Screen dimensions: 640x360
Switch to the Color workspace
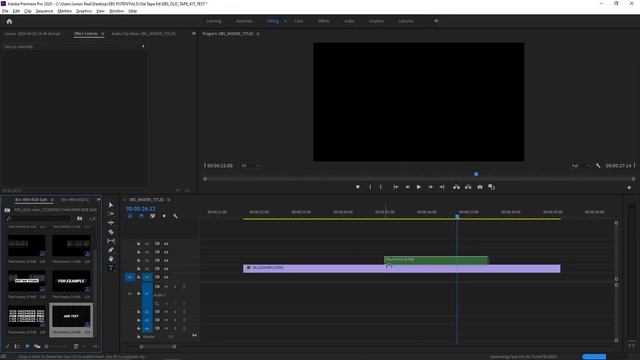click(x=298, y=21)
